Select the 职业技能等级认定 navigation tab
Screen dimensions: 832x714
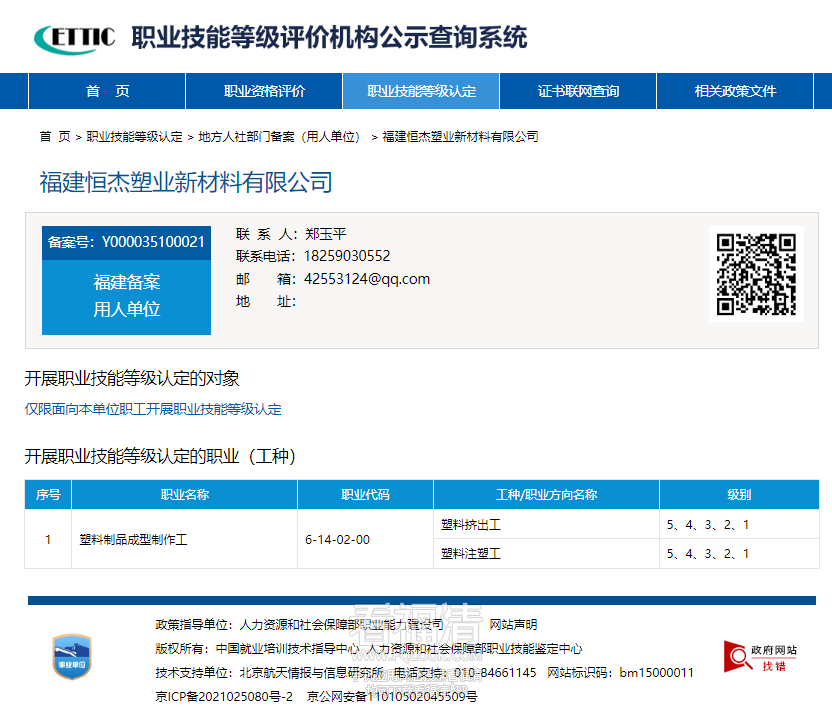coord(421,91)
